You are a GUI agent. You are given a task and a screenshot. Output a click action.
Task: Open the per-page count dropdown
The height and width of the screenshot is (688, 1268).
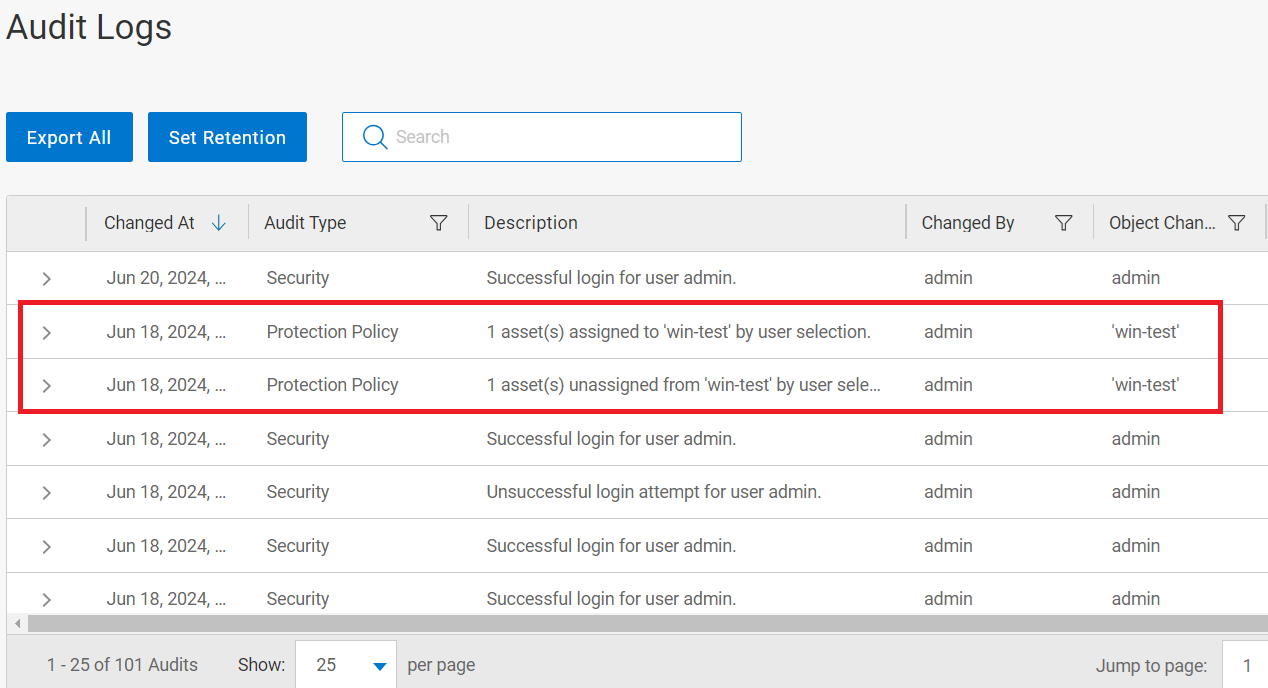(345, 664)
